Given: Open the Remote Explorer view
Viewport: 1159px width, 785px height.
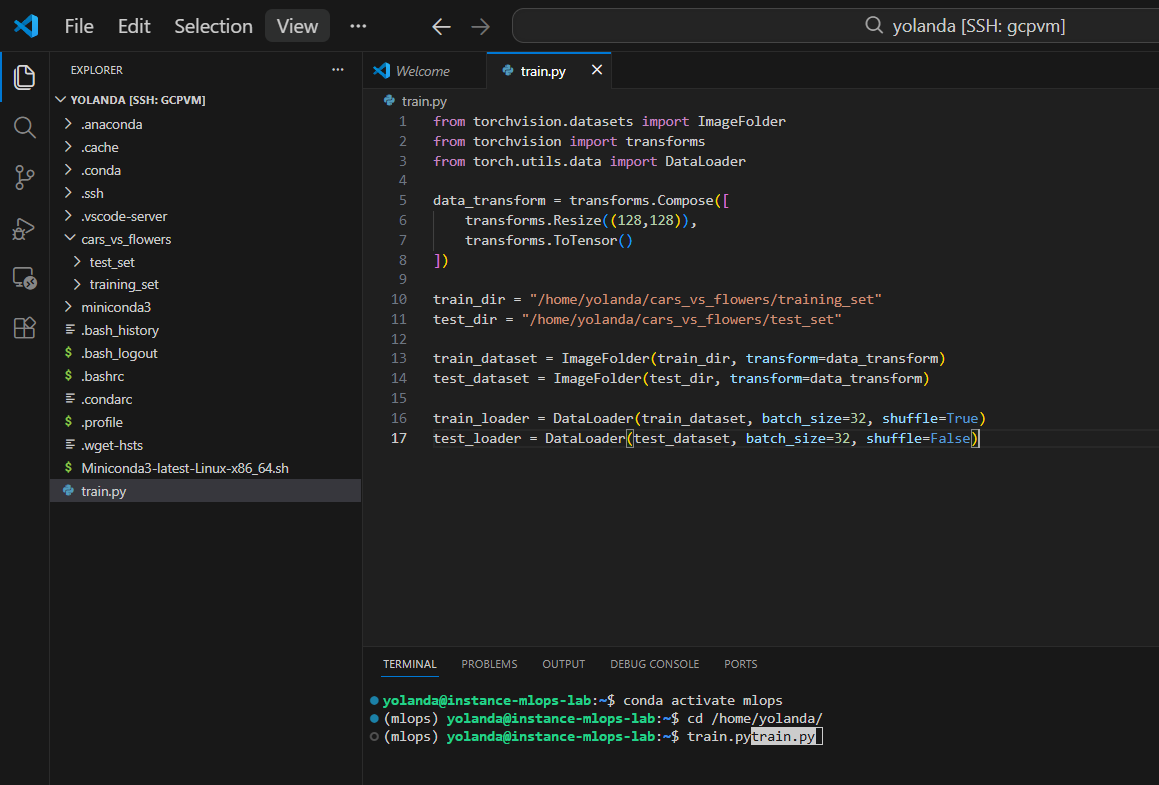Looking at the screenshot, I should 25,278.
